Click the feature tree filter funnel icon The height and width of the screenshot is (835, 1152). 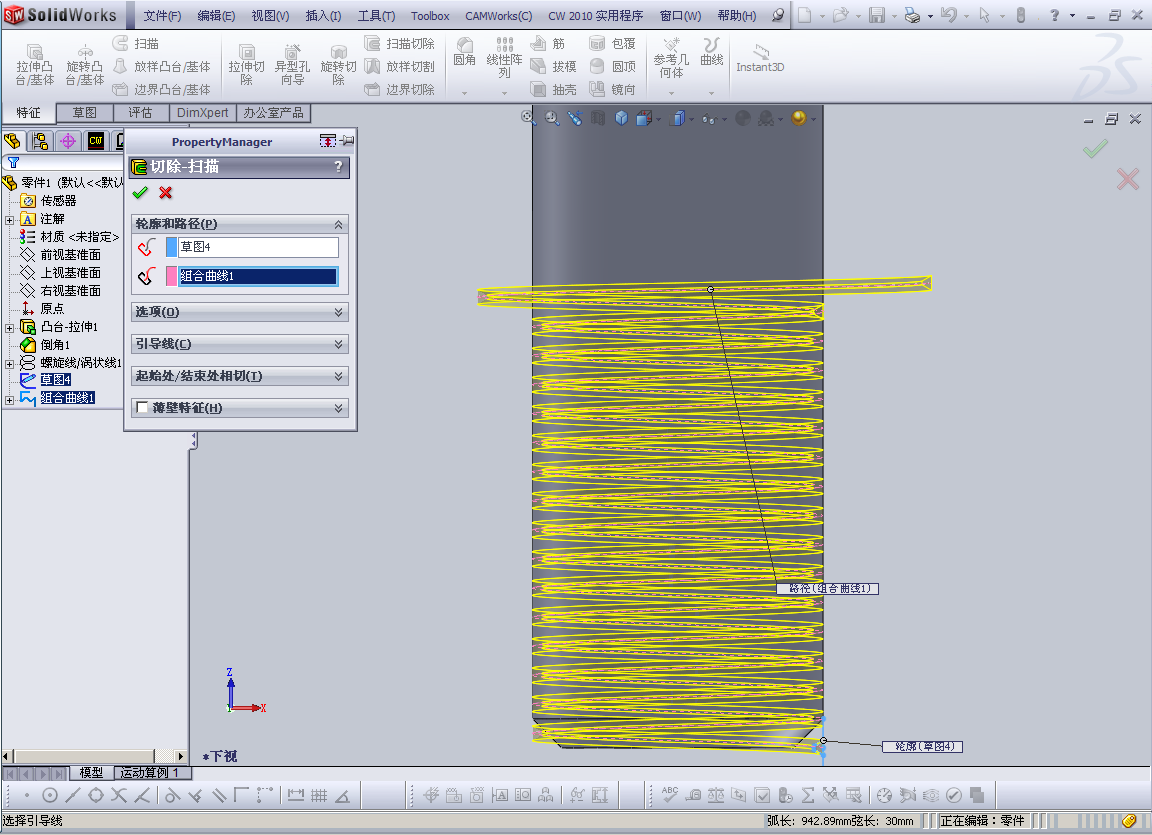click(13, 162)
